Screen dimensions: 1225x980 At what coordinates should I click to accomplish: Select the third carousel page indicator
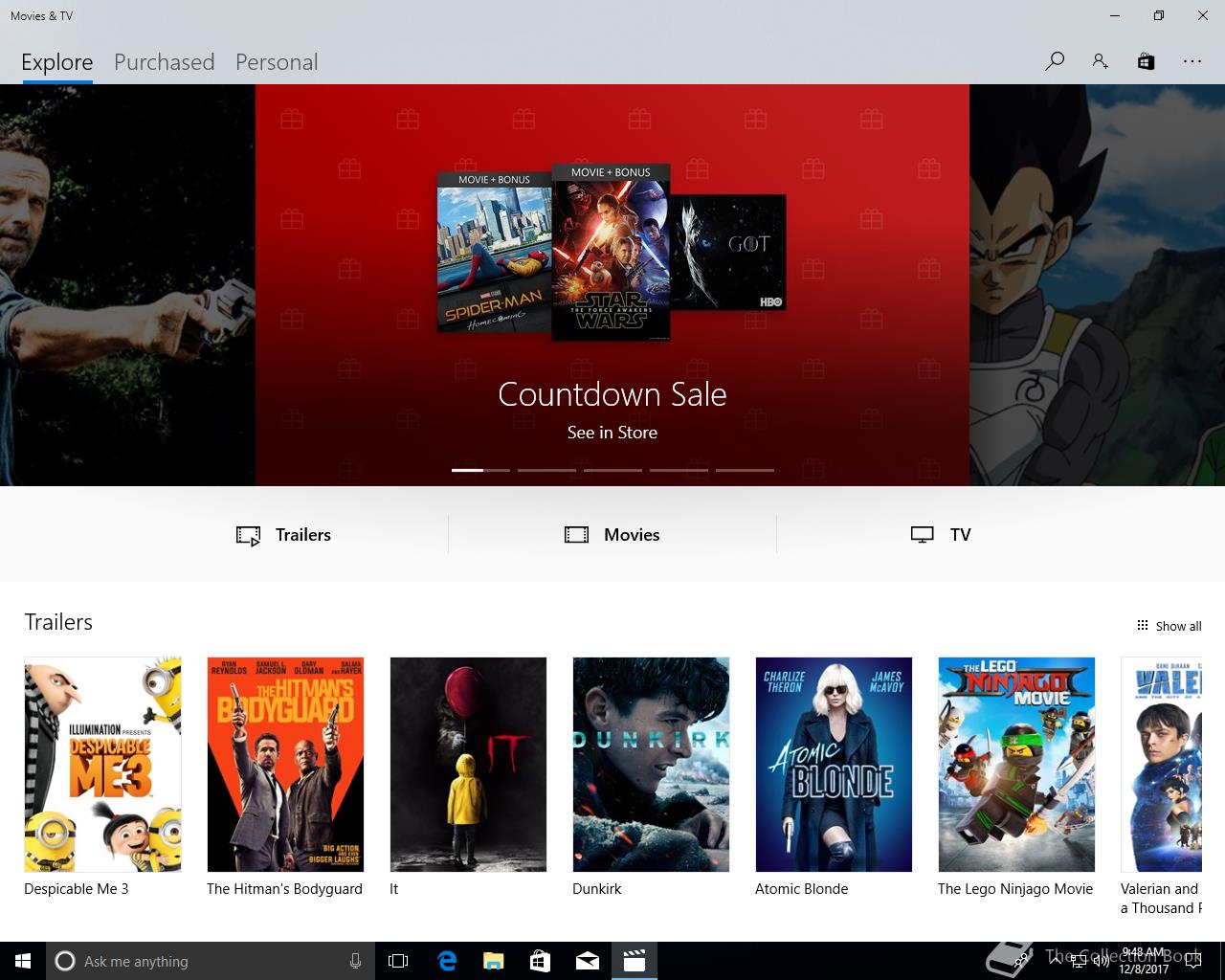[612, 470]
